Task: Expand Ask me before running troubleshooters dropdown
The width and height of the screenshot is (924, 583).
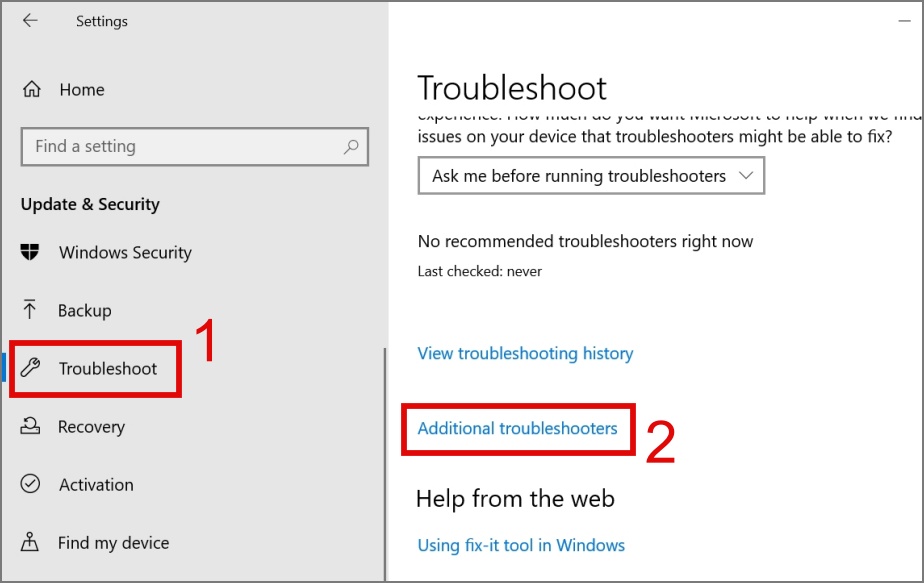Action: (x=591, y=176)
